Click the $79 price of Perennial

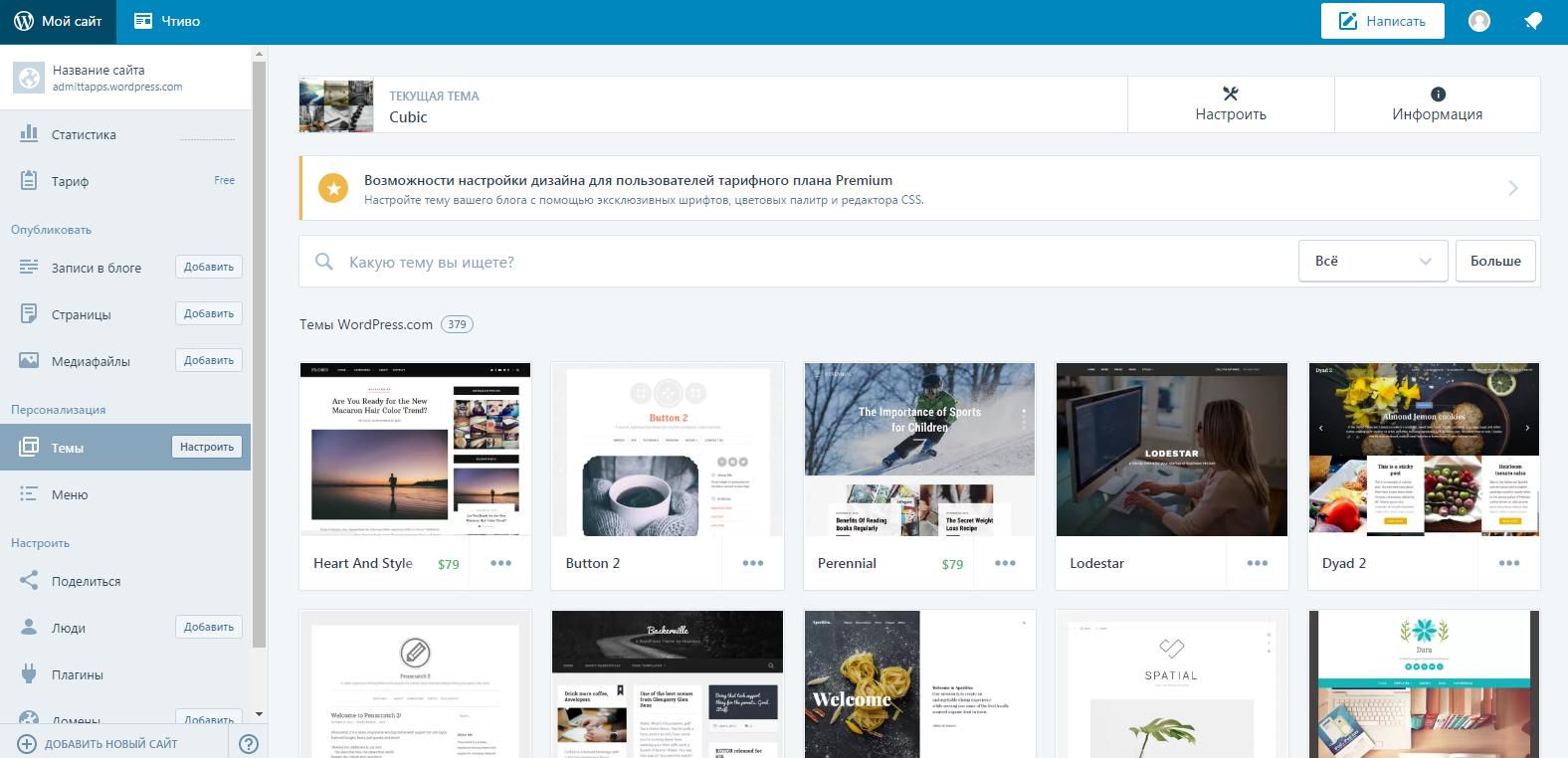click(x=952, y=564)
